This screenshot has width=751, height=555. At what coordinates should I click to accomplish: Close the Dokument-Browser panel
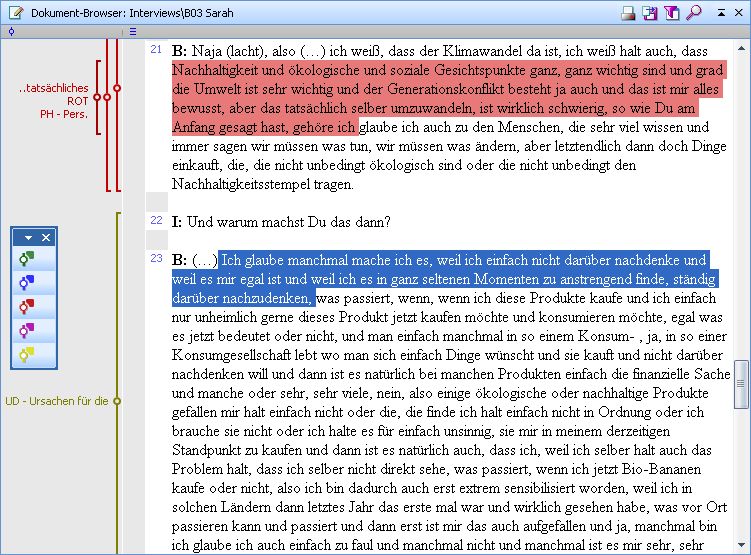[739, 13]
